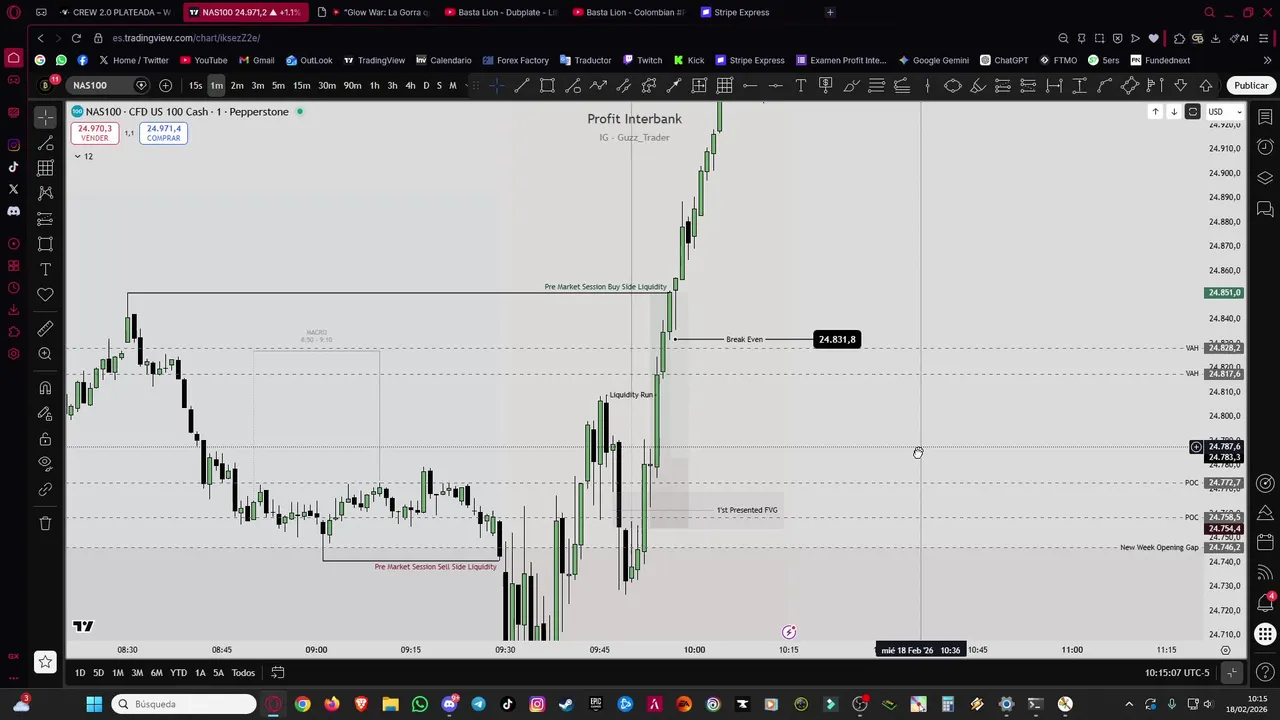
Task: Click the favorite star at bottom-left
Action: [x=45, y=662]
